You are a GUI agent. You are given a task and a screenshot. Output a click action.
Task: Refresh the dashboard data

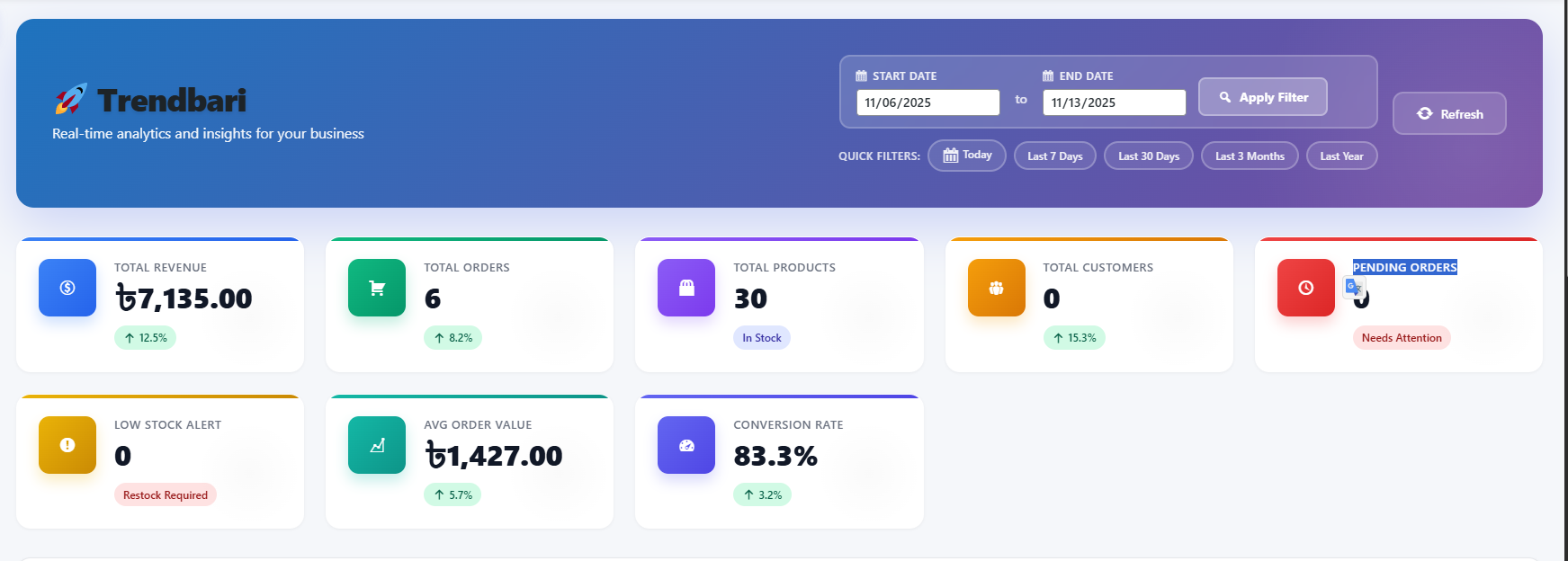point(1448,114)
